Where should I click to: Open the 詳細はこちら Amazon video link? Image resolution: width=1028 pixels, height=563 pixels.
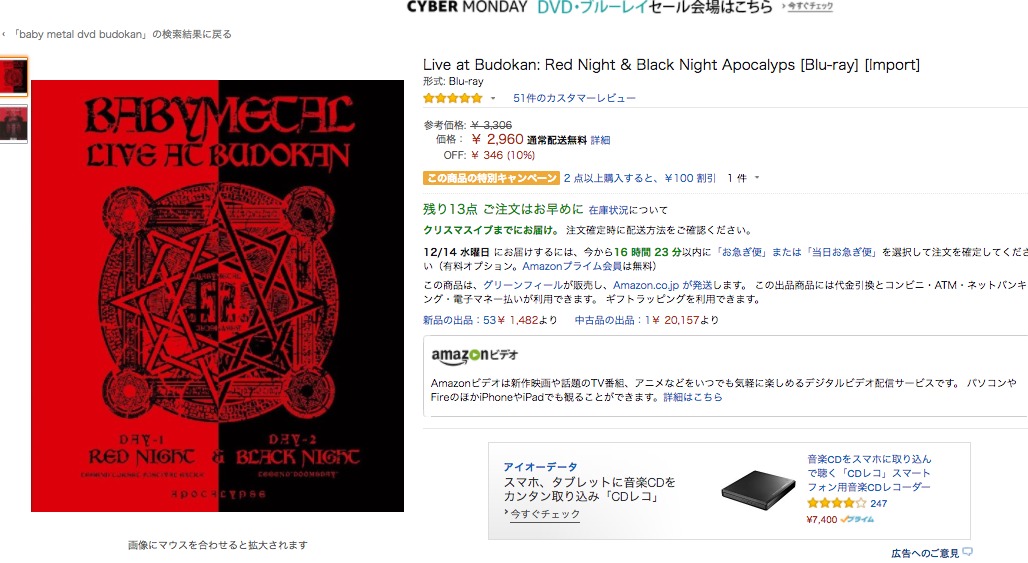point(692,397)
